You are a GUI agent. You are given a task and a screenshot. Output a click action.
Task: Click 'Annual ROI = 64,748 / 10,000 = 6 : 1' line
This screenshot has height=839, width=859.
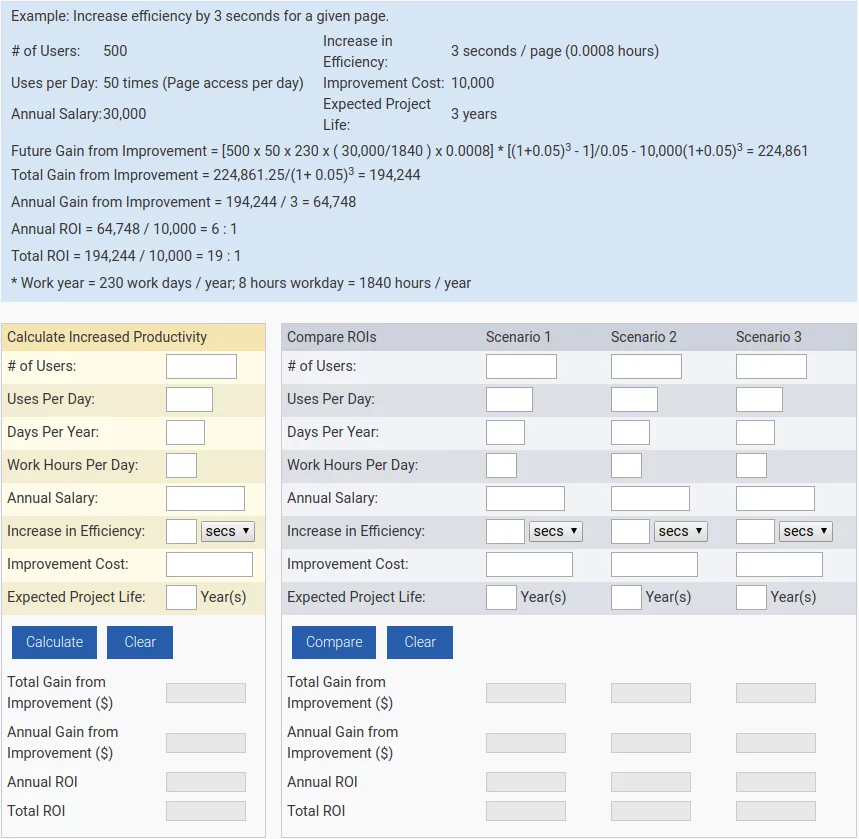point(124,229)
